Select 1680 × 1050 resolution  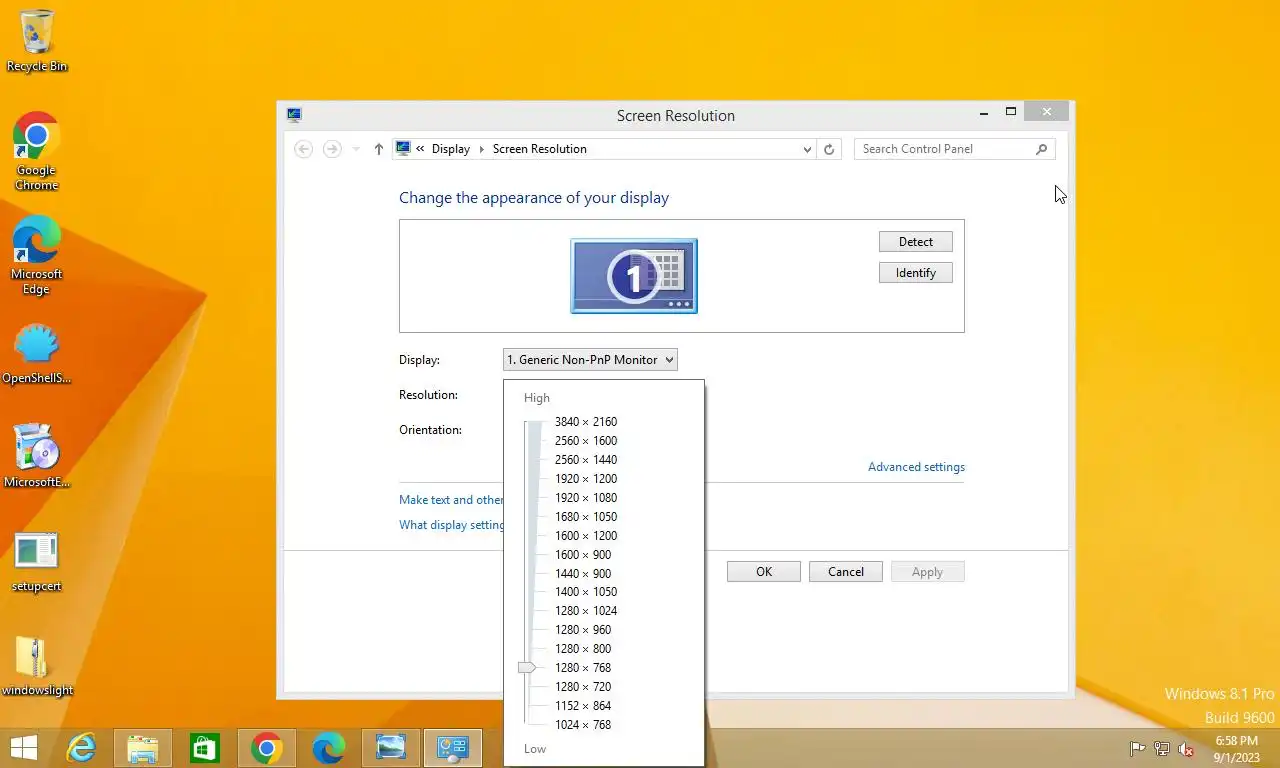[x=586, y=517]
